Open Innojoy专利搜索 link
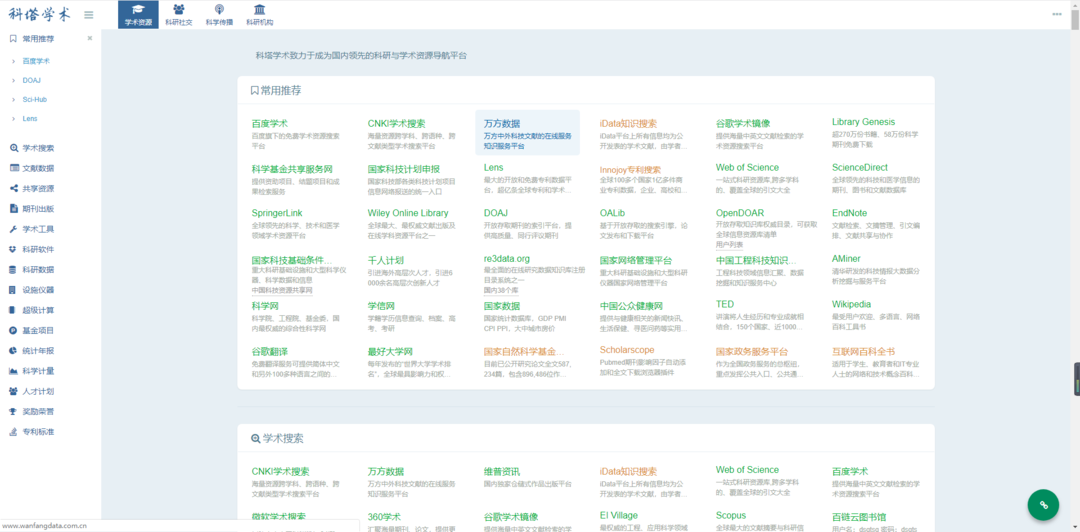Viewport: 1080px width, 532px height. 630,170
